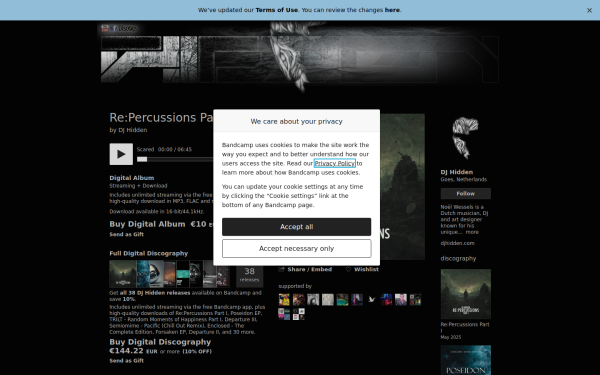Viewport: 600px width, 375px height.
Task: Click the Re:Percussions Part I title link
Action: (465, 327)
